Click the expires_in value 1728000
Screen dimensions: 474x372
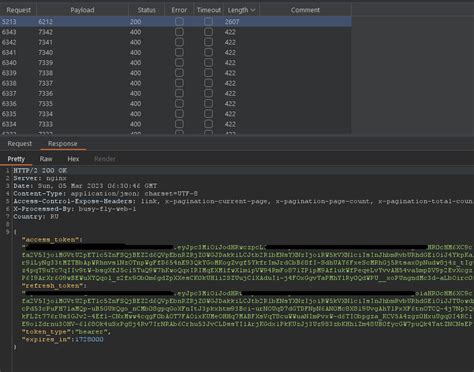pos(89,339)
